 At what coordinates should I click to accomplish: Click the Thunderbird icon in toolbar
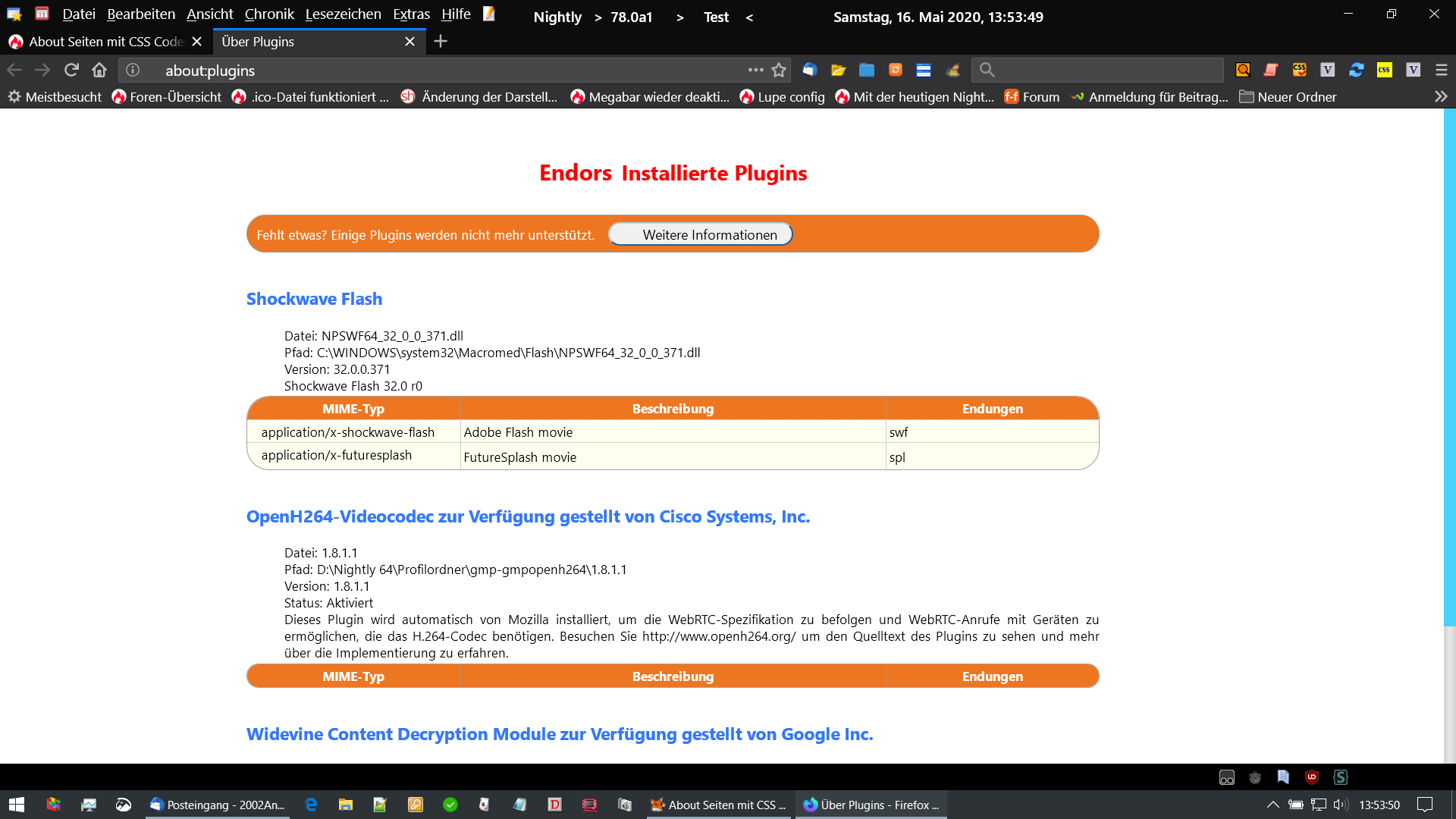(810, 71)
